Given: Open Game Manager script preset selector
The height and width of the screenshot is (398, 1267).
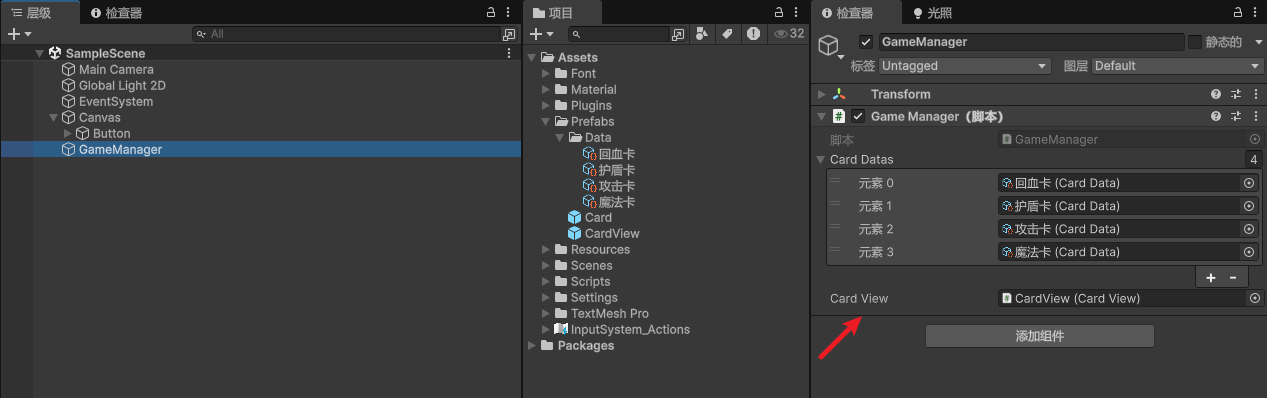Looking at the screenshot, I should click(1236, 116).
